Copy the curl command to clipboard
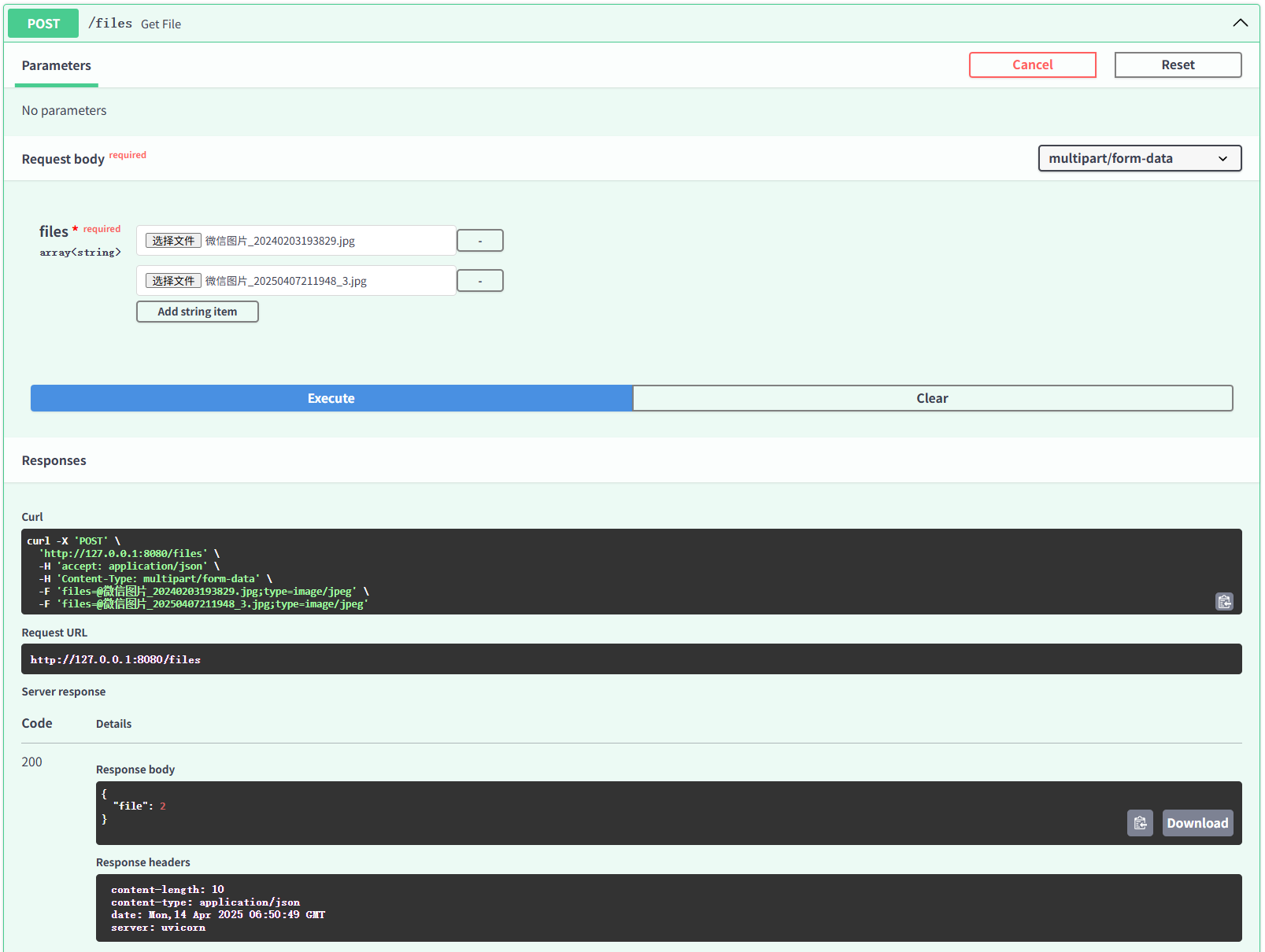1265x952 pixels. [1224, 601]
